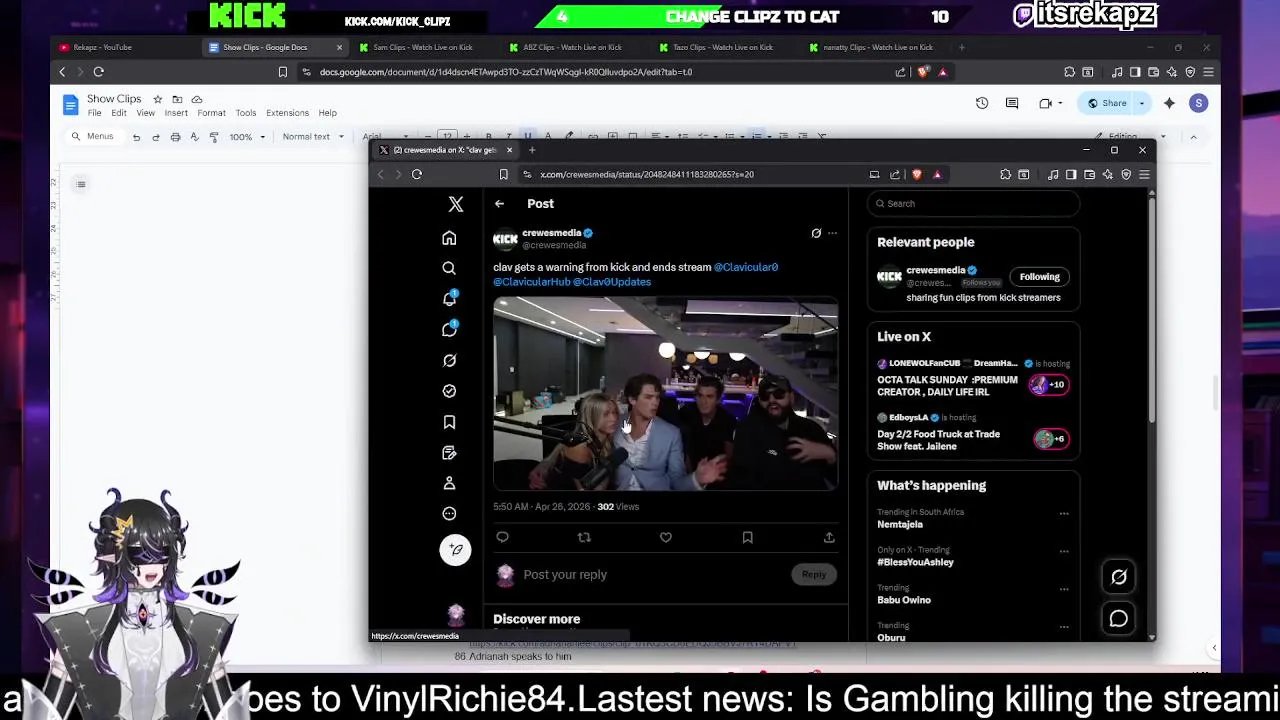
Task: Click the X search field
Action: click(x=973, y=204)
